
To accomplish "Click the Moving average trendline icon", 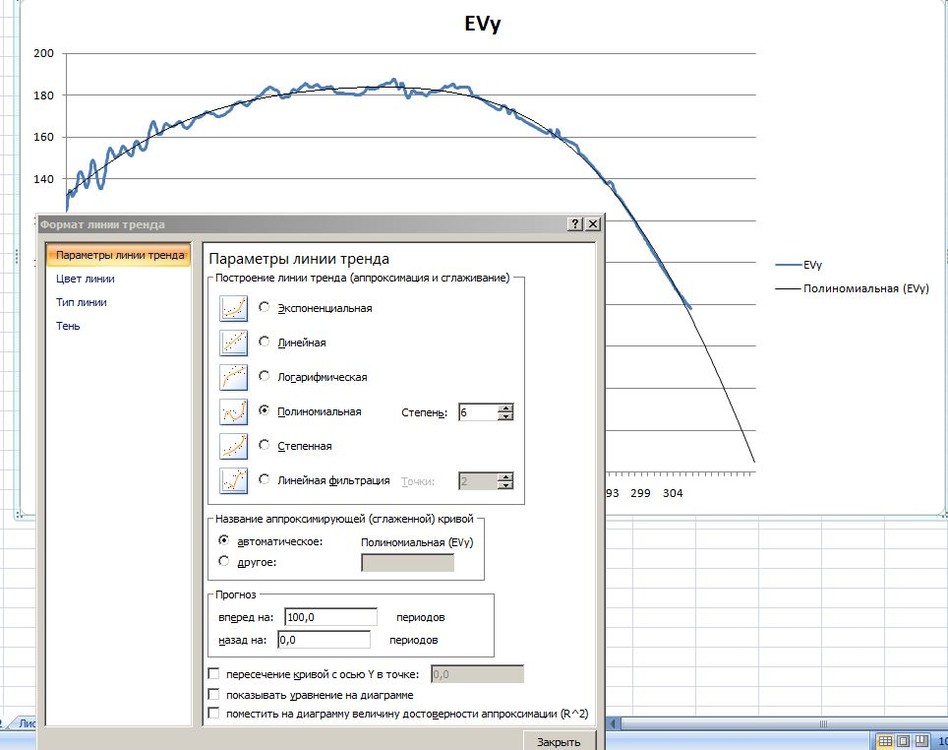I will click(x=233, y=480).
